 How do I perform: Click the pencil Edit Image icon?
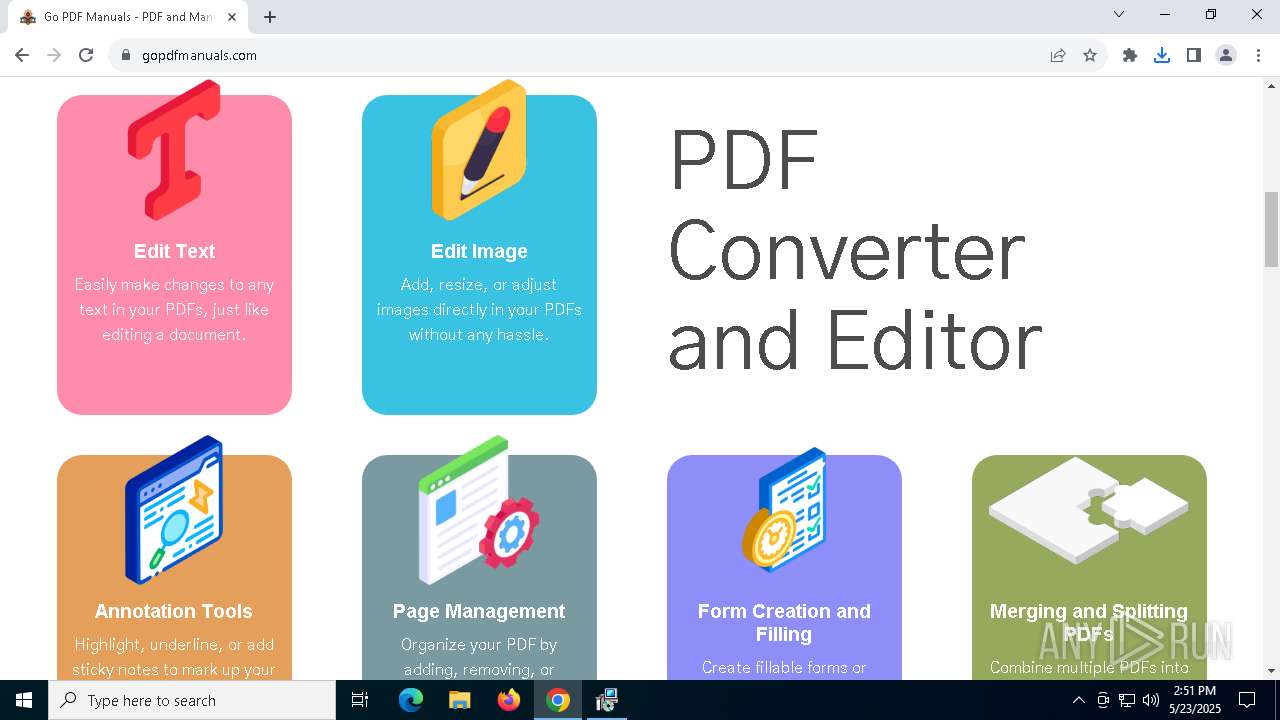[479, 150]
